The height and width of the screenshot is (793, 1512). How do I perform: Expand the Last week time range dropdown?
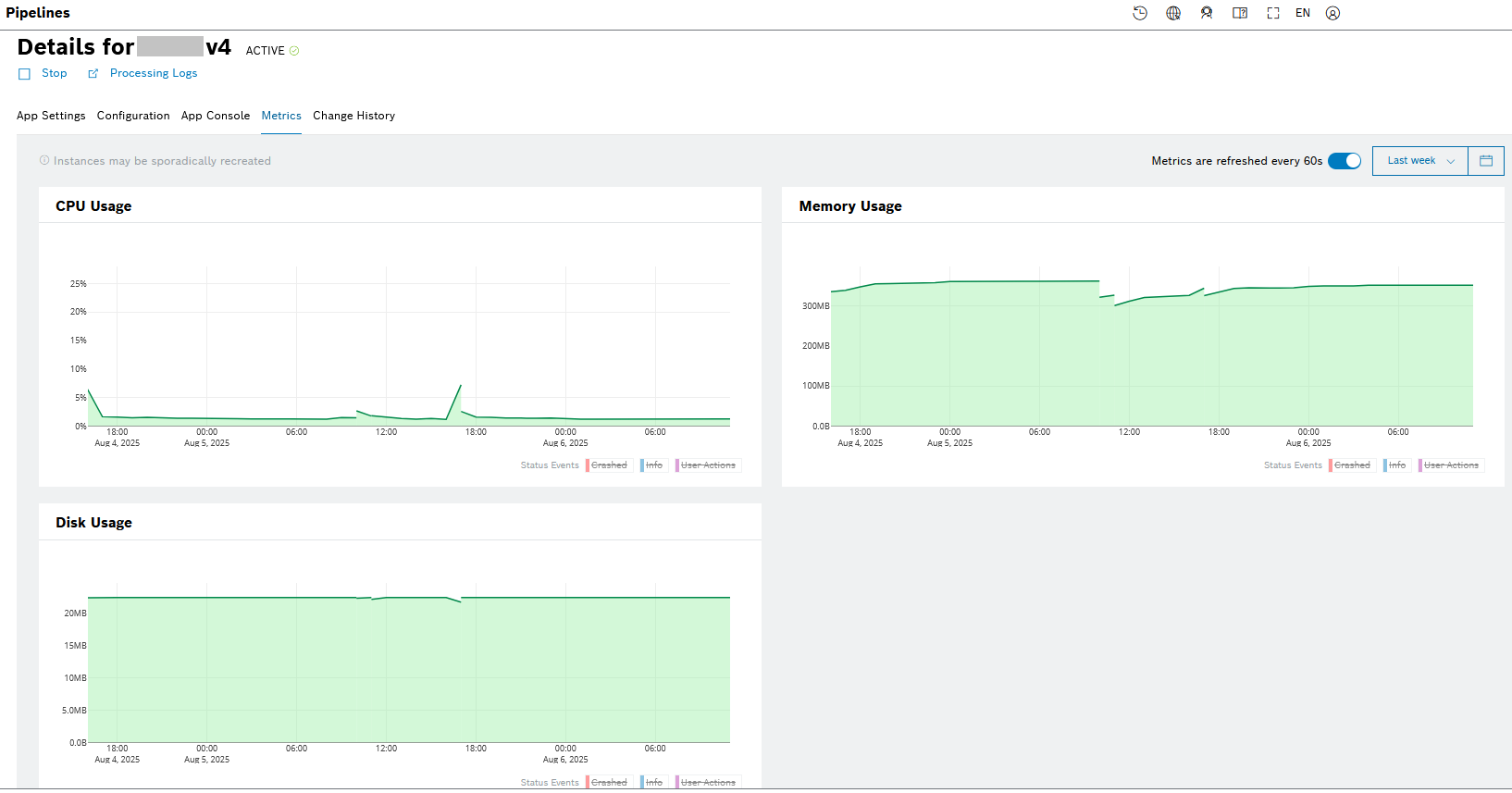[1419, 161]
